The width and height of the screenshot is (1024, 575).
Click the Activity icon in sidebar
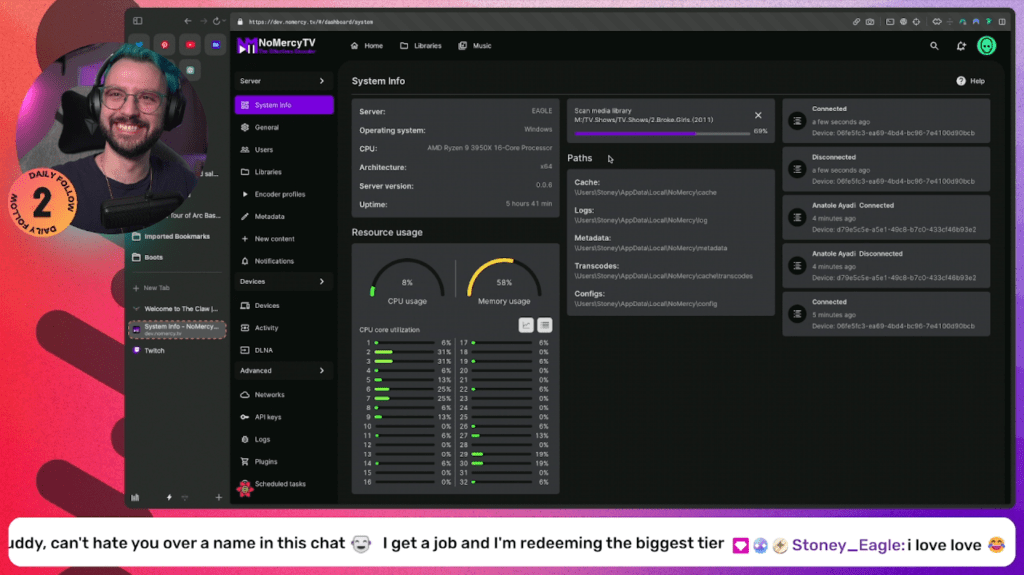(x=245, y=328)
